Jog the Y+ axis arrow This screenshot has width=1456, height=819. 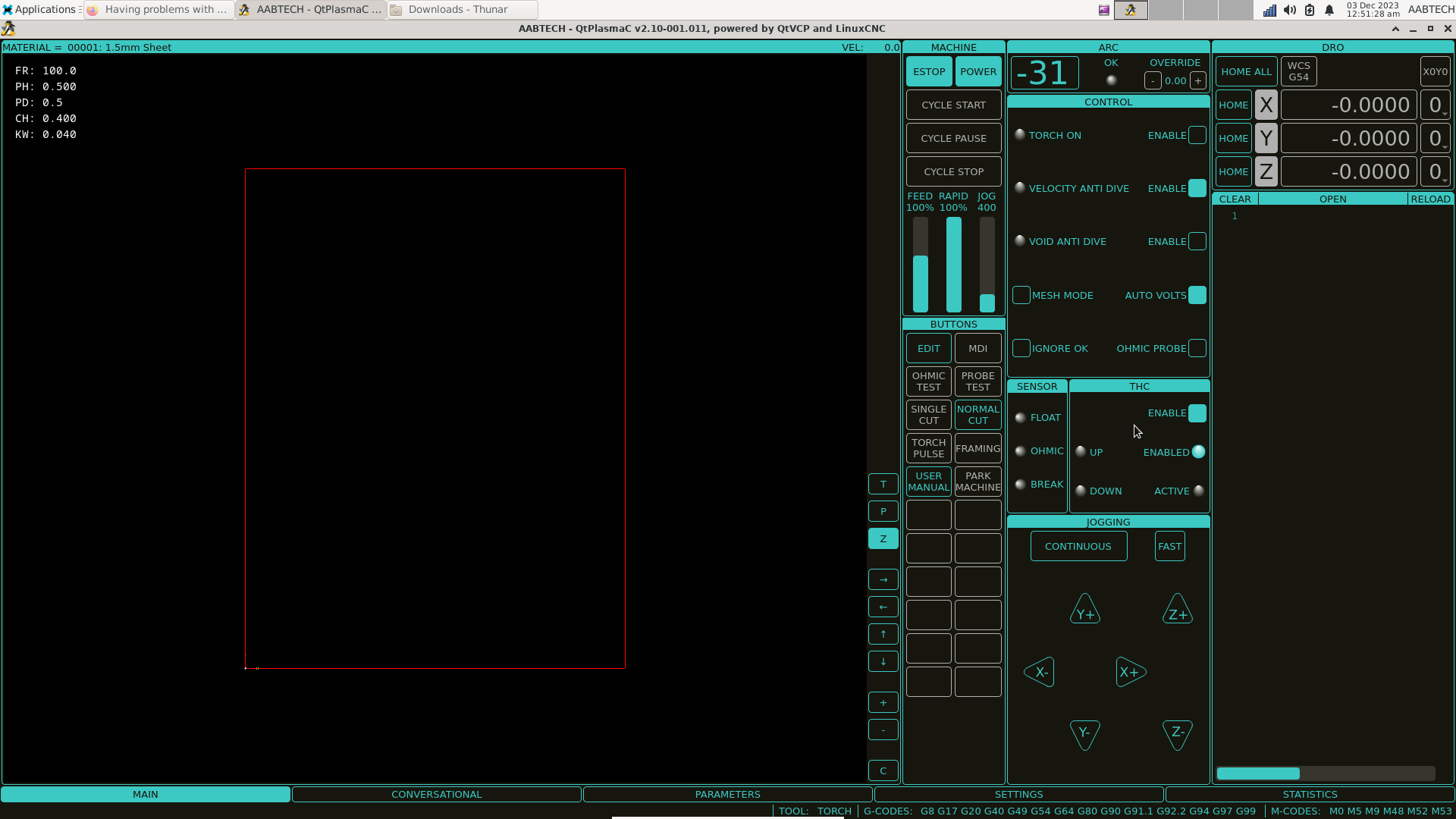[x=1085, y=610]
